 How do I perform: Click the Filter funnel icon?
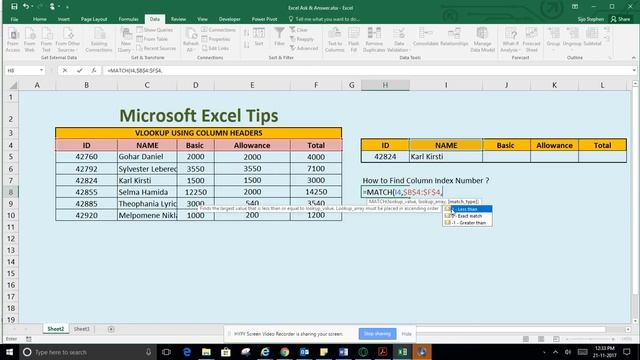(x=279, y=37)
